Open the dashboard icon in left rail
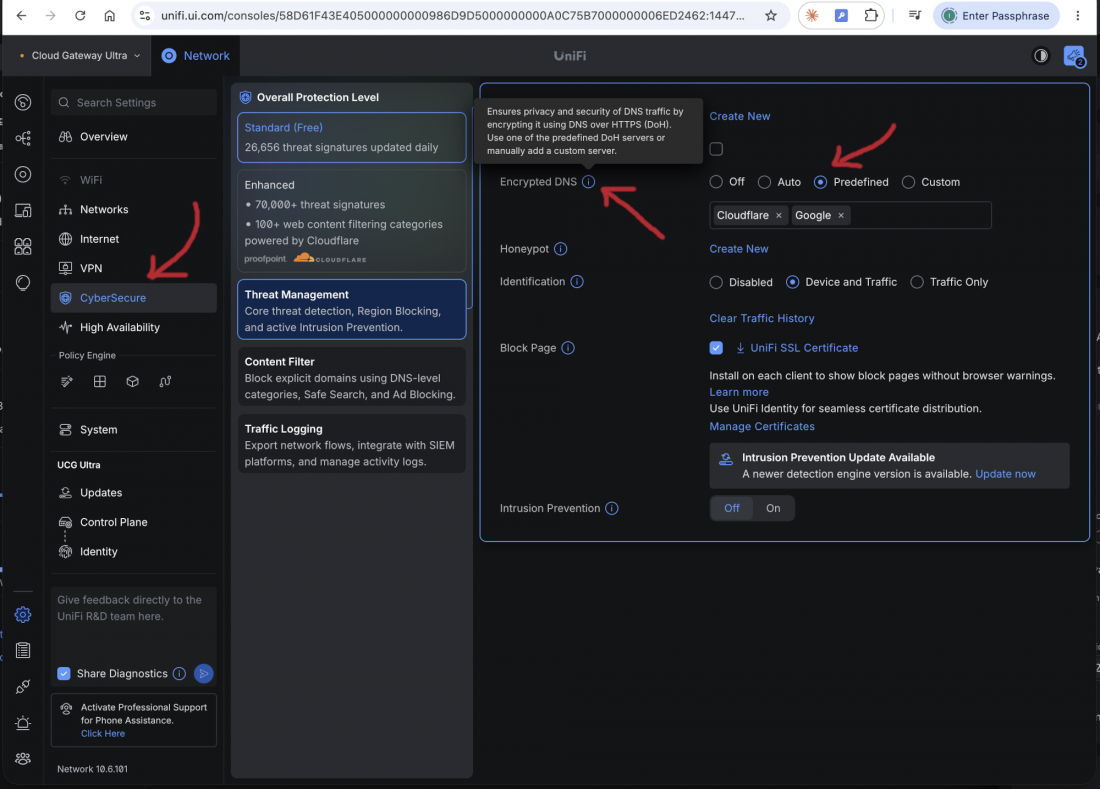Viewport: 1100px width, 789px height. [23, 102]
